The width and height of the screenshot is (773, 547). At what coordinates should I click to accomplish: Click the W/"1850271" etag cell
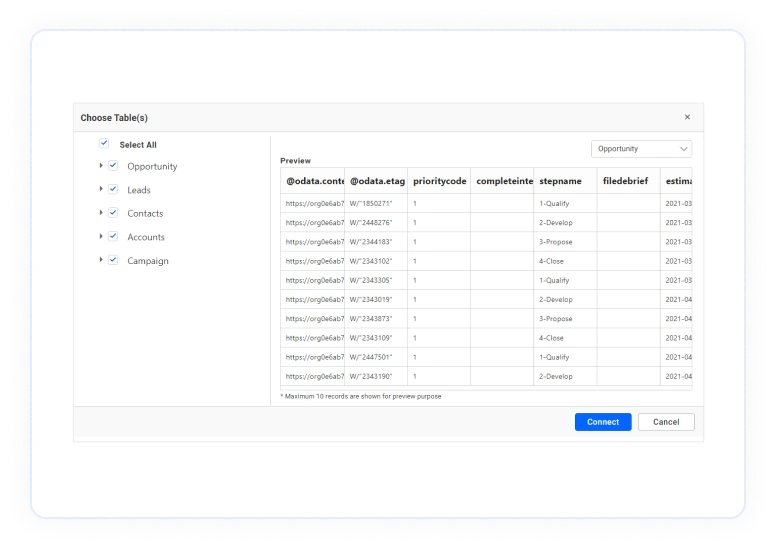tap(376, 203)
